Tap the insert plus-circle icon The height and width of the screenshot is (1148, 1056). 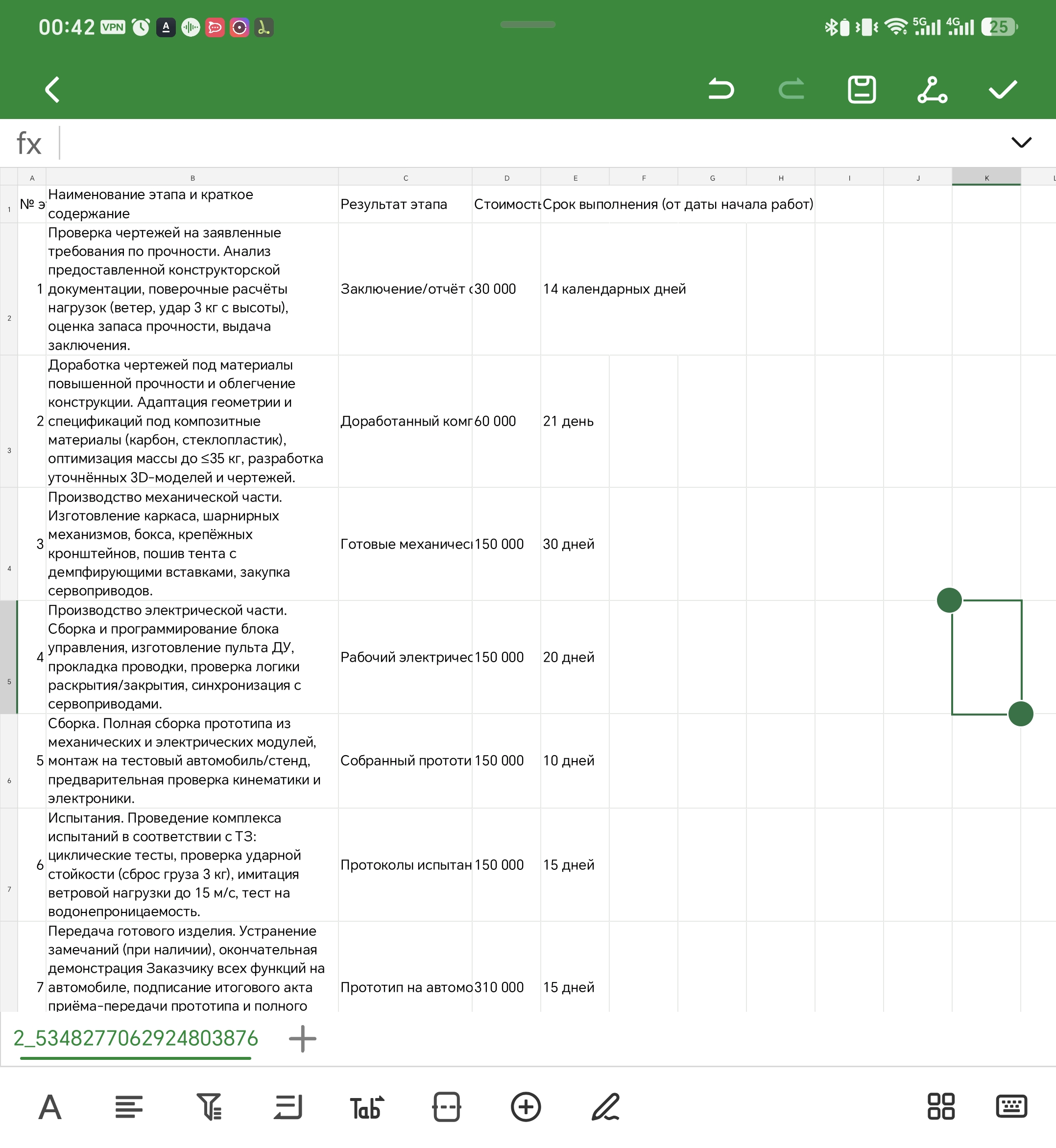pos(526,1107)
